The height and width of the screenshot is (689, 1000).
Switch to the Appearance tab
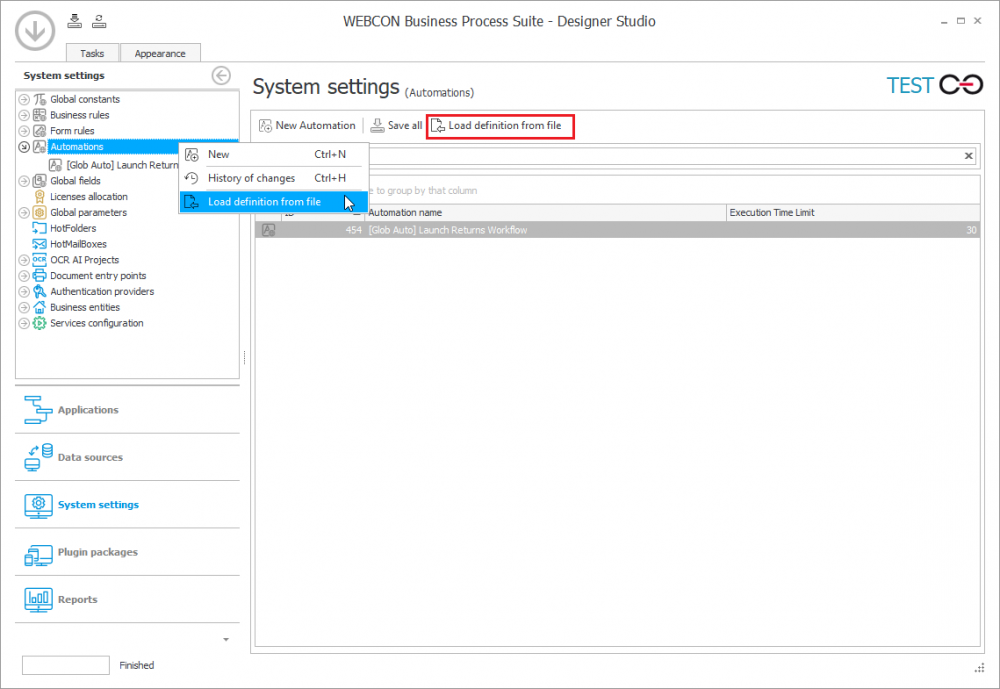point(160,53)
